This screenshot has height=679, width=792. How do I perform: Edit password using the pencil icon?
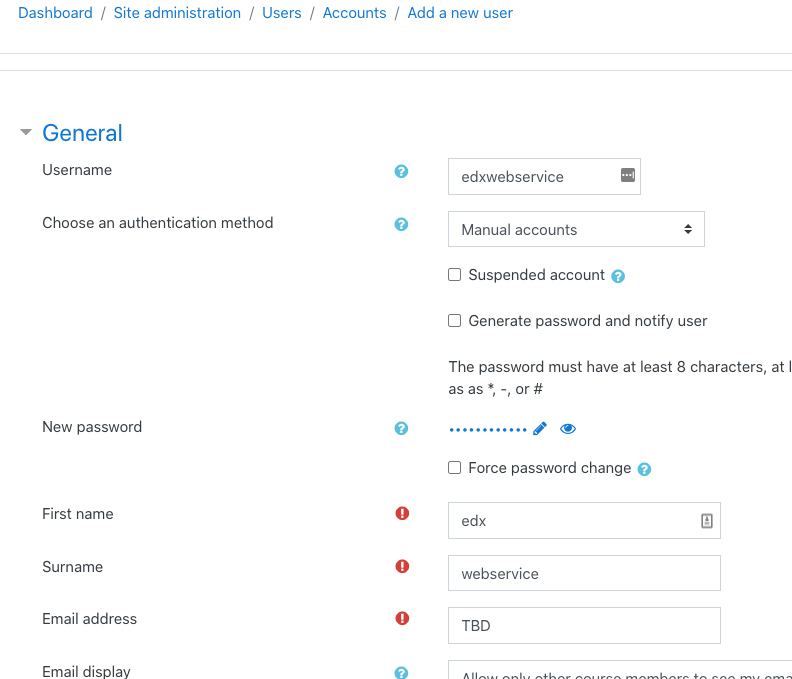tap(539, 428)
